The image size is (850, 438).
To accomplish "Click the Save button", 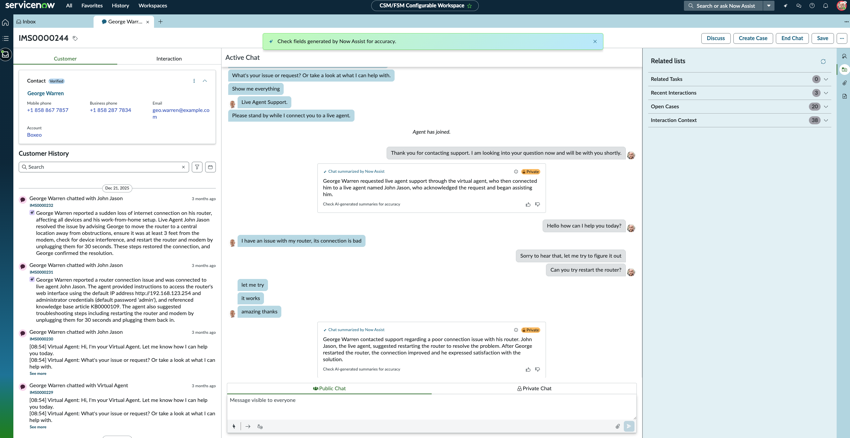I will tap(822, 38).
